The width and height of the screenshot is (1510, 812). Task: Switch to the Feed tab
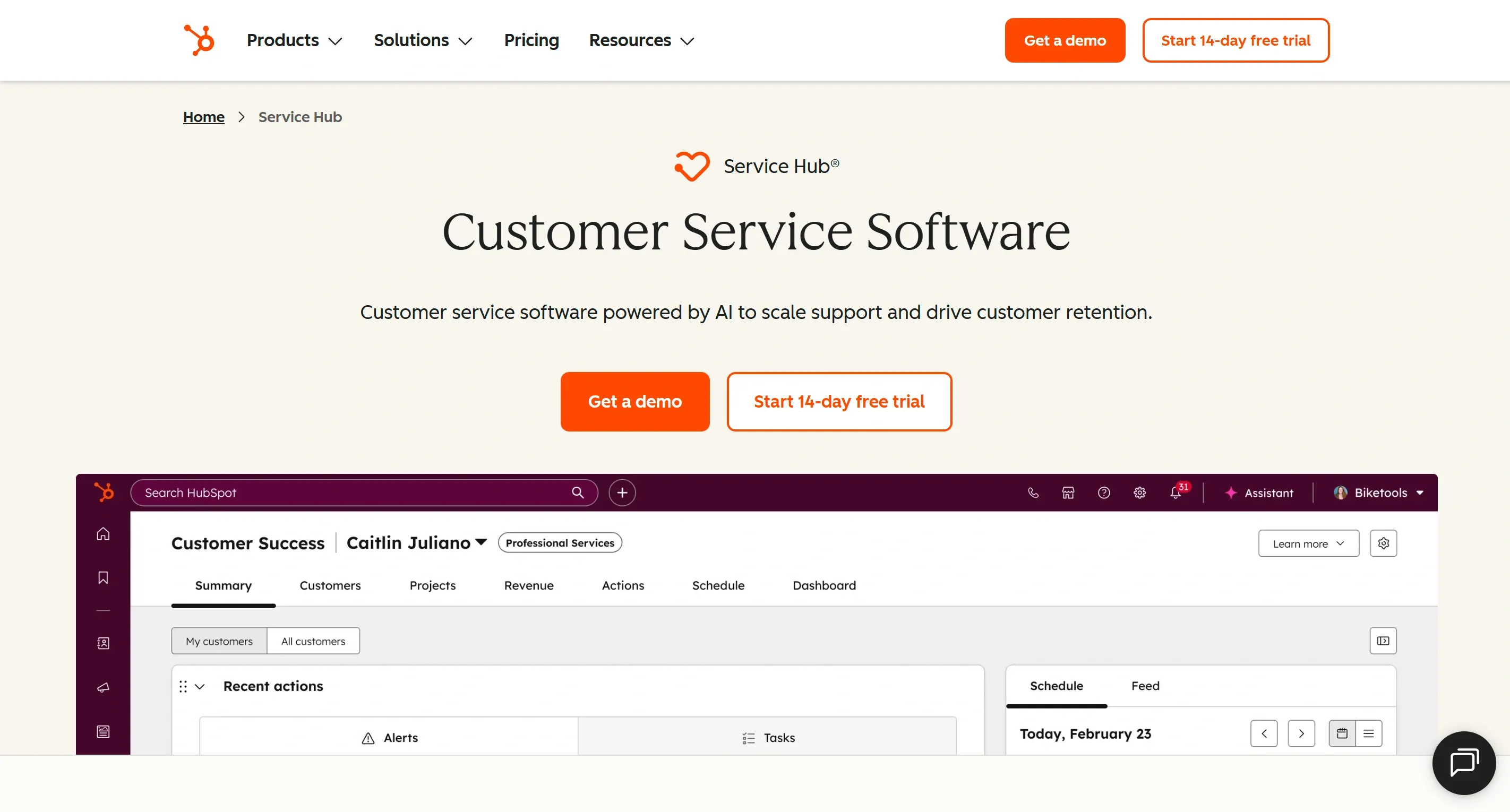(x=1145, y=686)
